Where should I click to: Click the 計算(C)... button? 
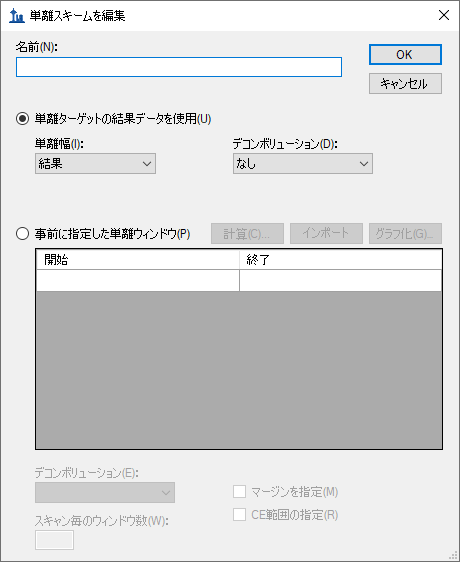tap(247, 234)
